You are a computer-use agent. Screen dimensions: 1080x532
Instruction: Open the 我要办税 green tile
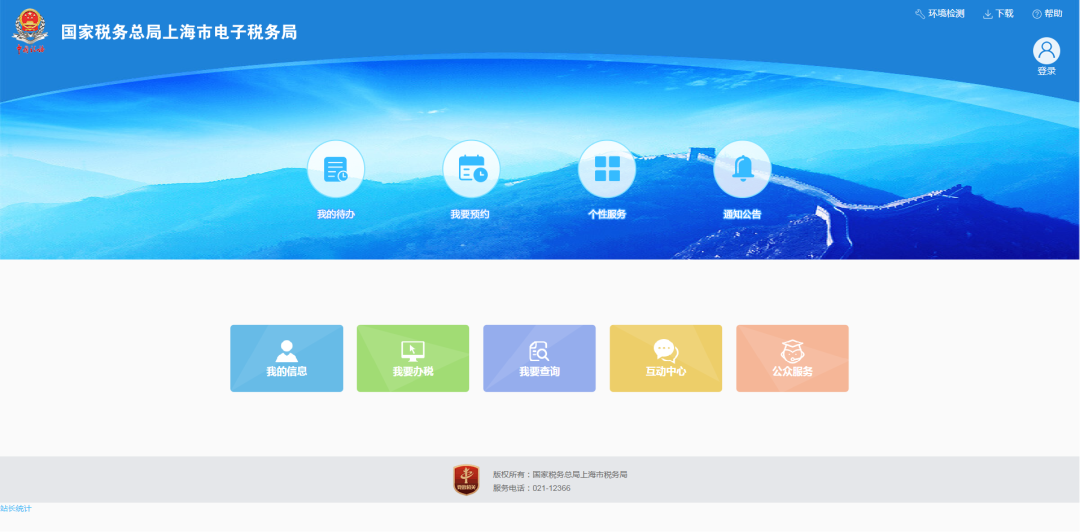pyautogui.click(x=413, y=358)
